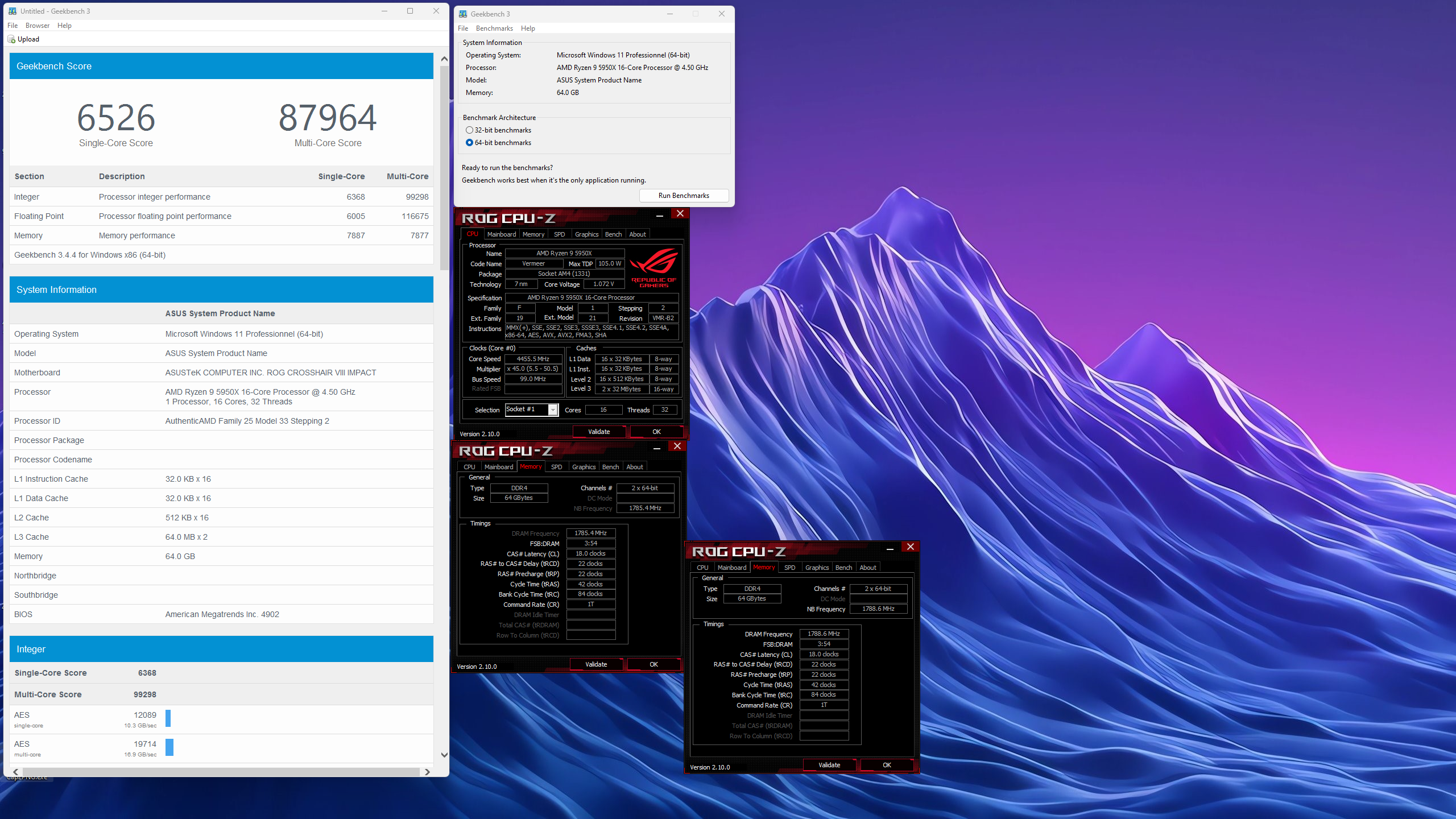Click scroll-down arrow of Geekbench results scrollbar

coord(444,755)
